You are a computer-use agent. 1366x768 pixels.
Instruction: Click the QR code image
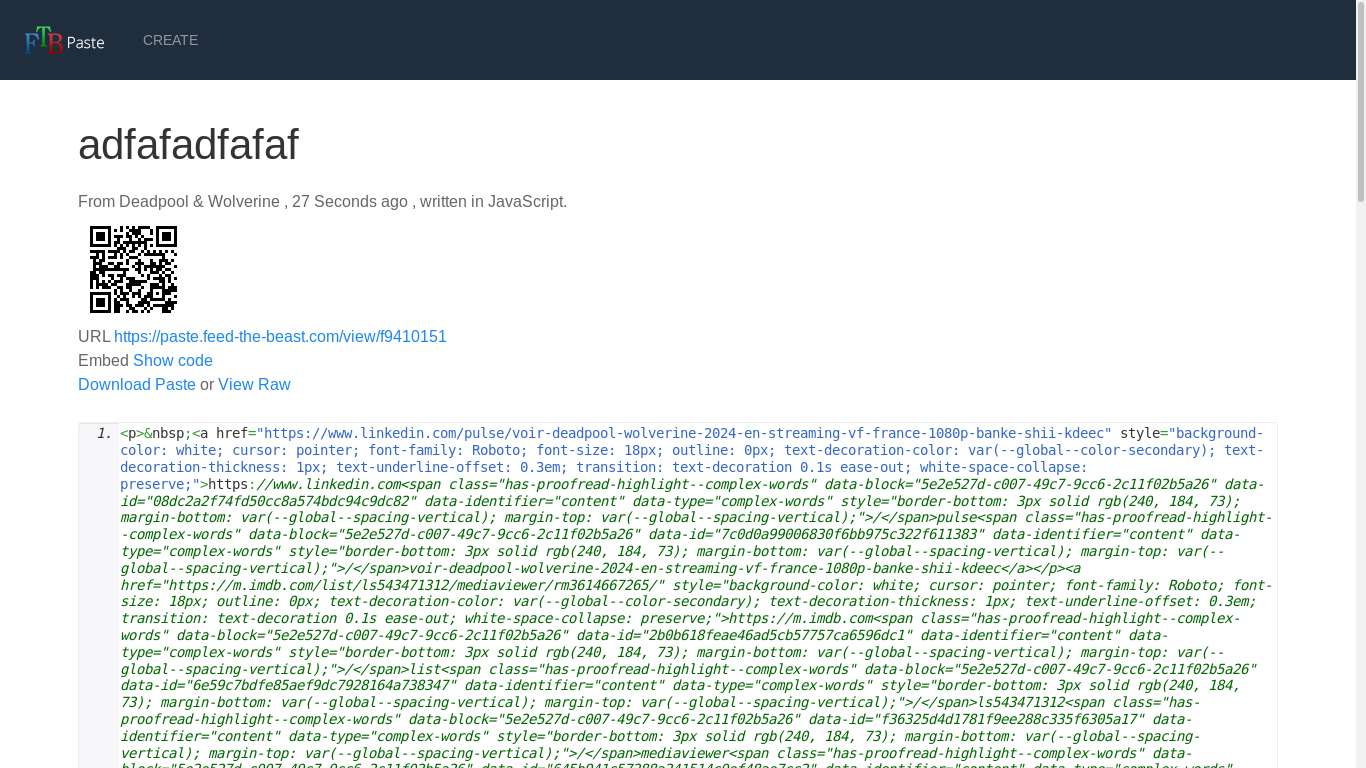pyautogui.click(x=133, y=269)
